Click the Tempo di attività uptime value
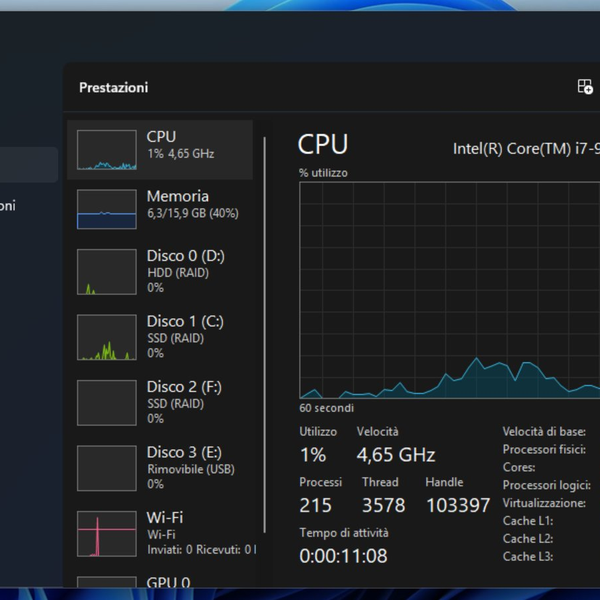The width and height of the screenshot is (600, 600). (x=343, y=556)
